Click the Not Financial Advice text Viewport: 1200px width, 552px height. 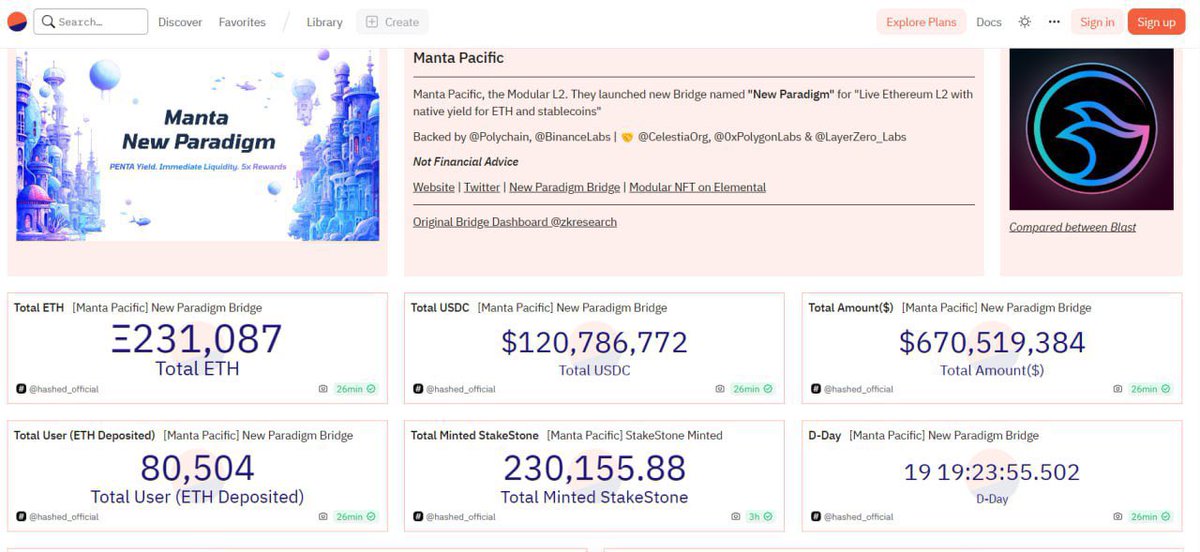(x=466, y=162)
